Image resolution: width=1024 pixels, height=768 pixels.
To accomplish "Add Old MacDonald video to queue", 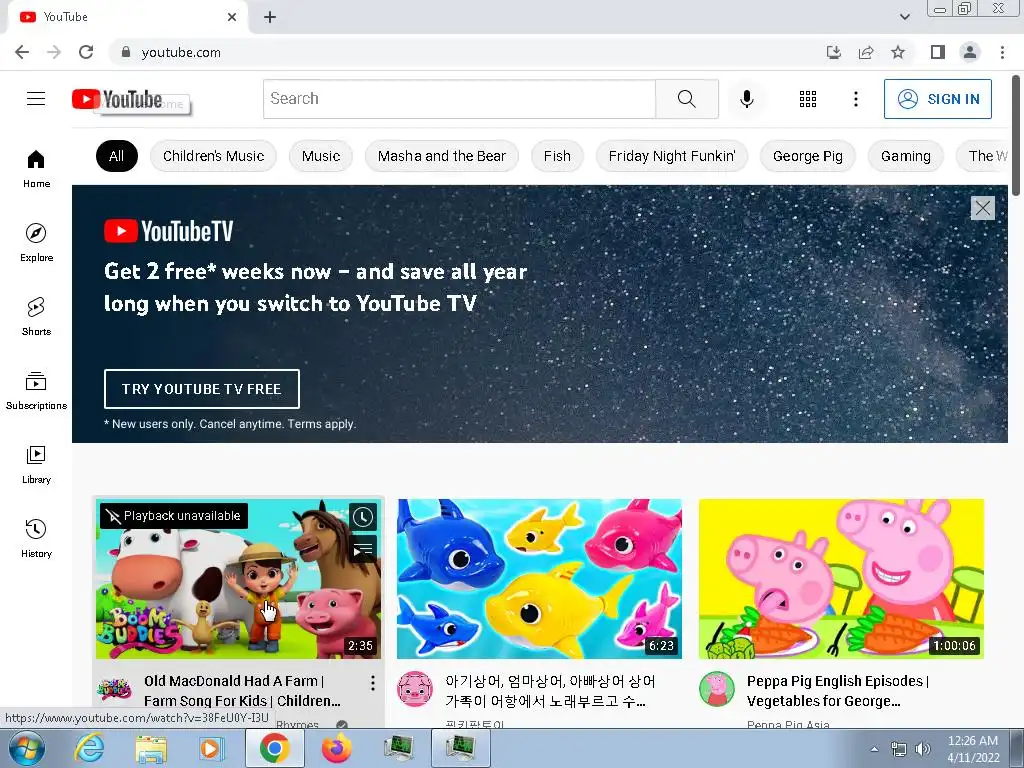I will tap(363, 549).
